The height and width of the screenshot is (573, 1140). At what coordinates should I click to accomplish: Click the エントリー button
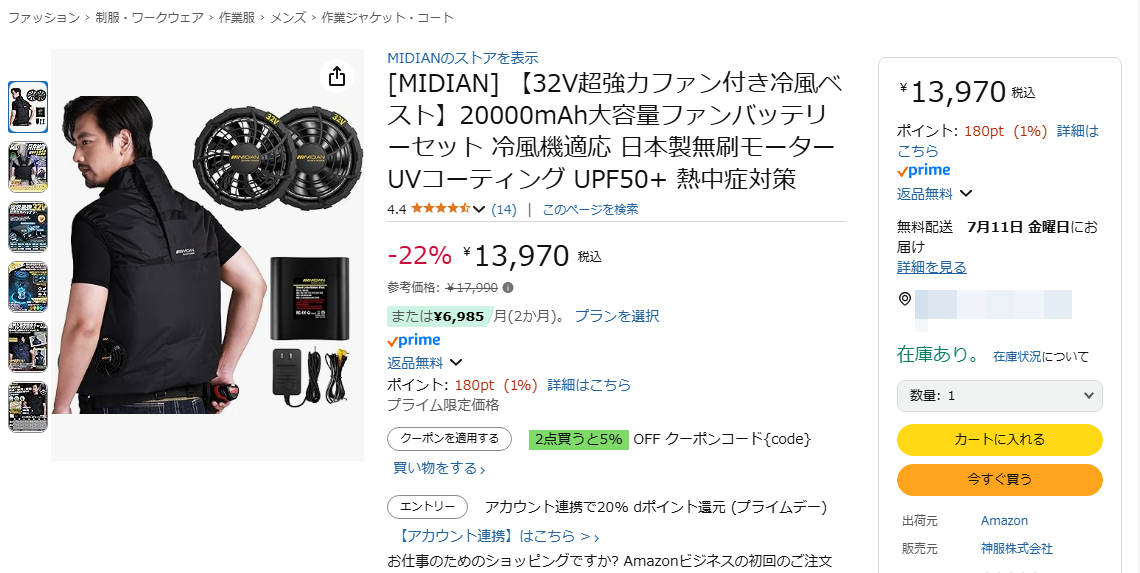coord(428,507)
